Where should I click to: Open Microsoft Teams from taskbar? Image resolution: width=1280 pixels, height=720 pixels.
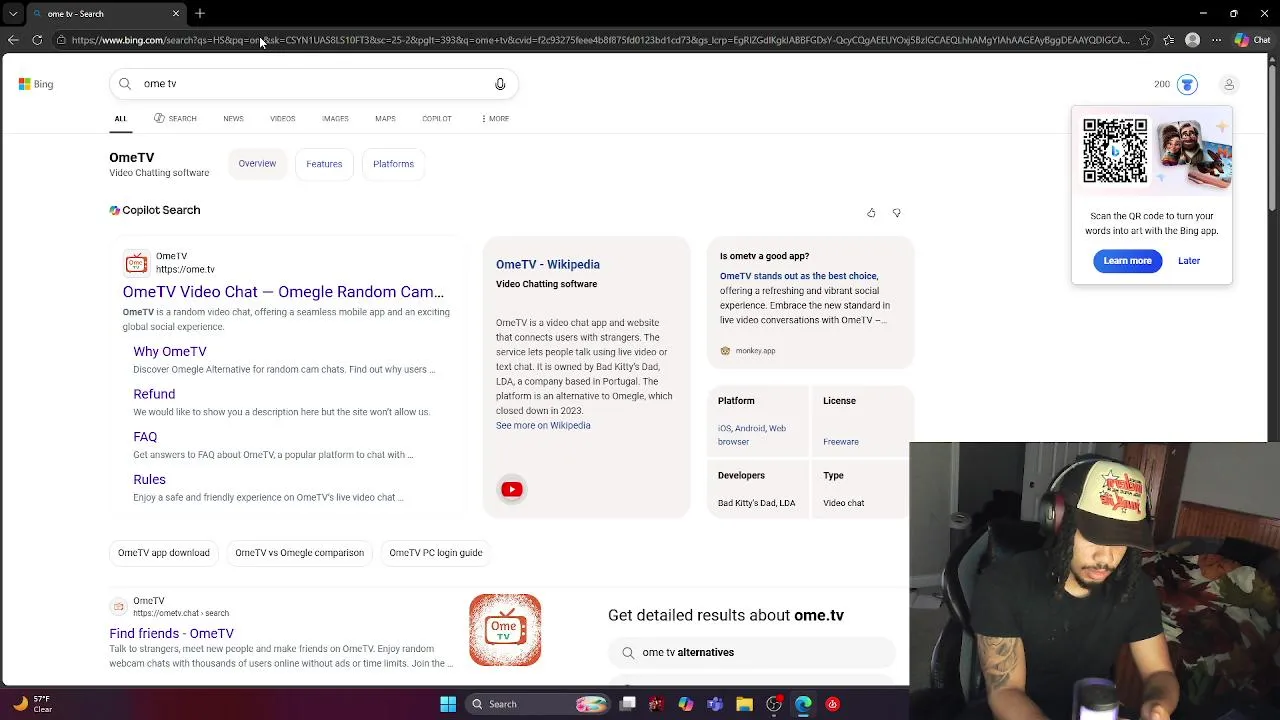click(x=715, y=704)
